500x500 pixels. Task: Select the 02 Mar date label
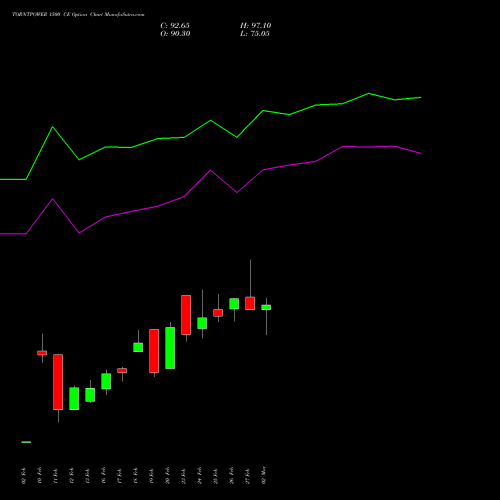coord(264,475)
